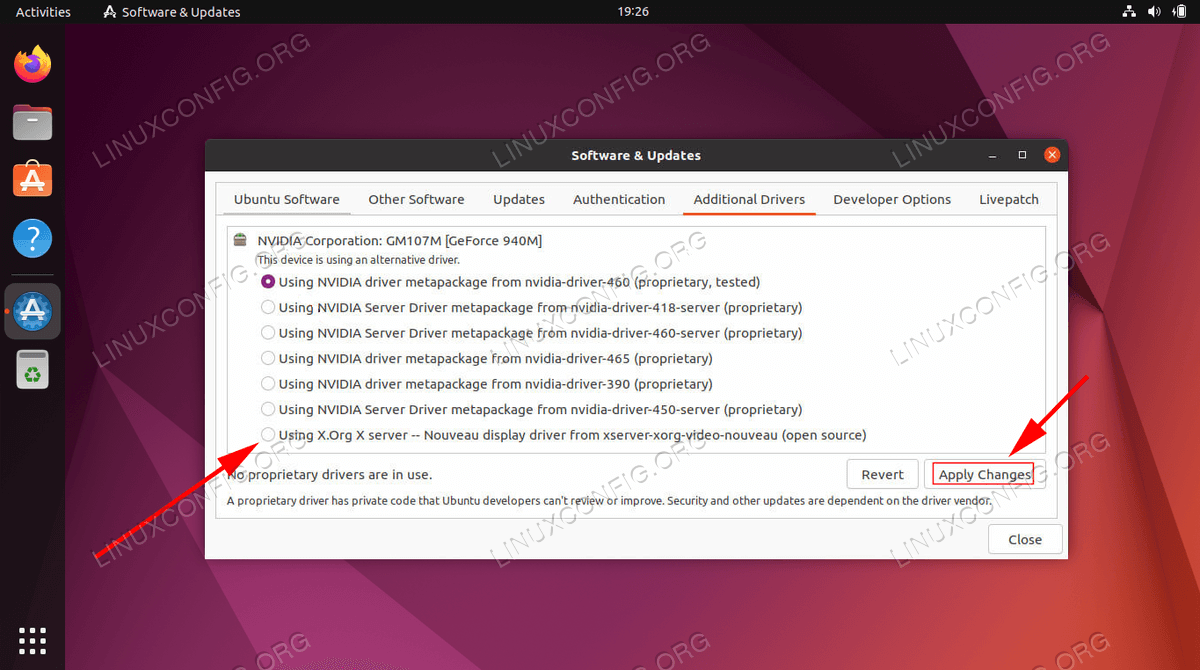Click the volume icon in top bar
The width and height of the screenshot is (1200, 670).
(1154, 12)
